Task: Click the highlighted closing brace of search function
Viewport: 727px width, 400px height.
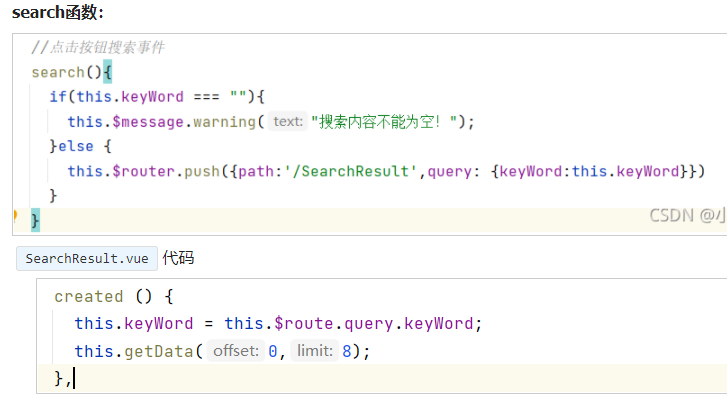Action: click(35, 220)
